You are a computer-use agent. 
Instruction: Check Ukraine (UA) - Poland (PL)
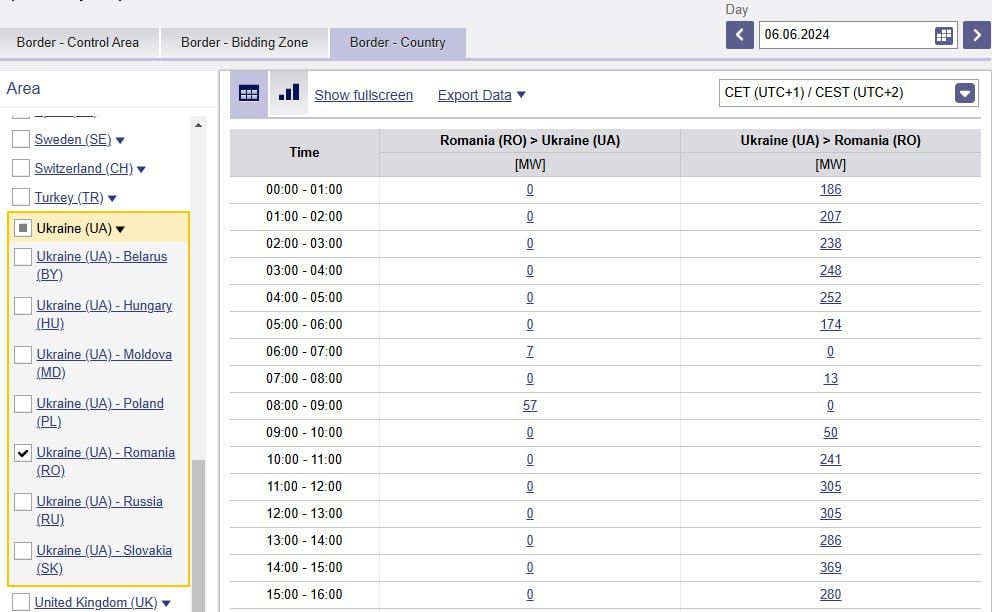pyautogui.click(x=22, y=404)
